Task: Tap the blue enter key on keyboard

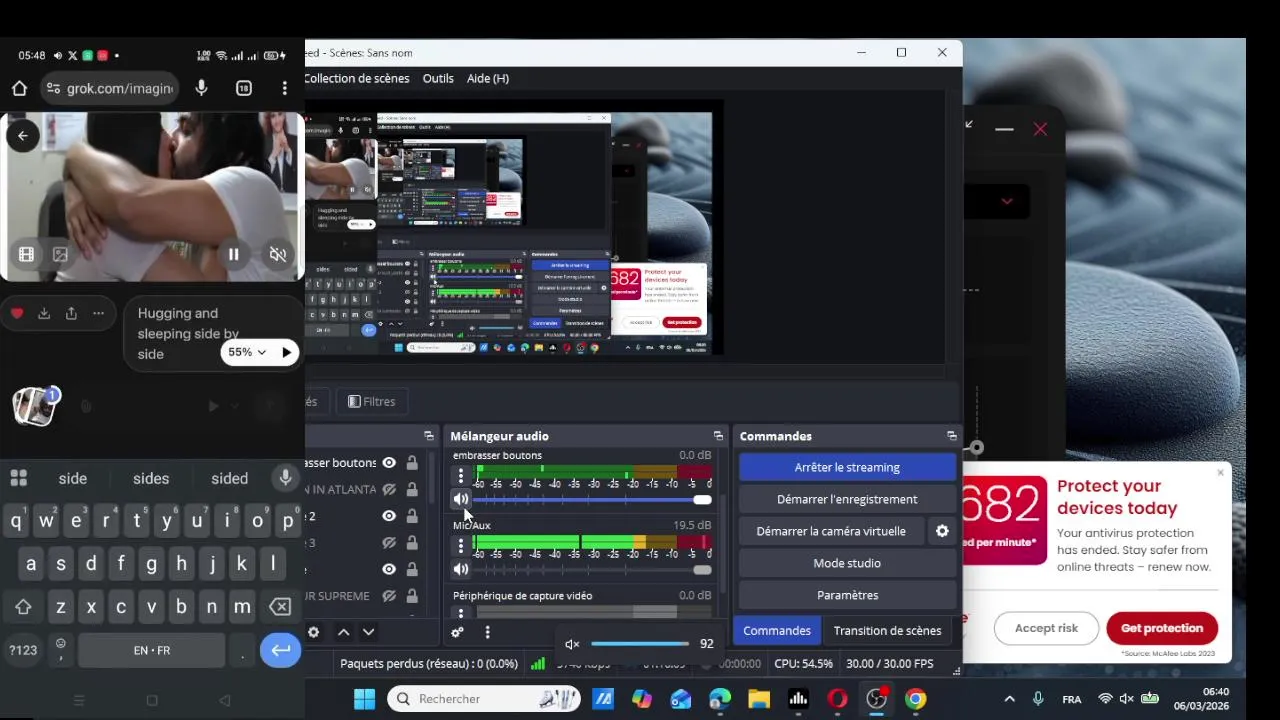Action: pyautogui.click(x=281, y=650)
